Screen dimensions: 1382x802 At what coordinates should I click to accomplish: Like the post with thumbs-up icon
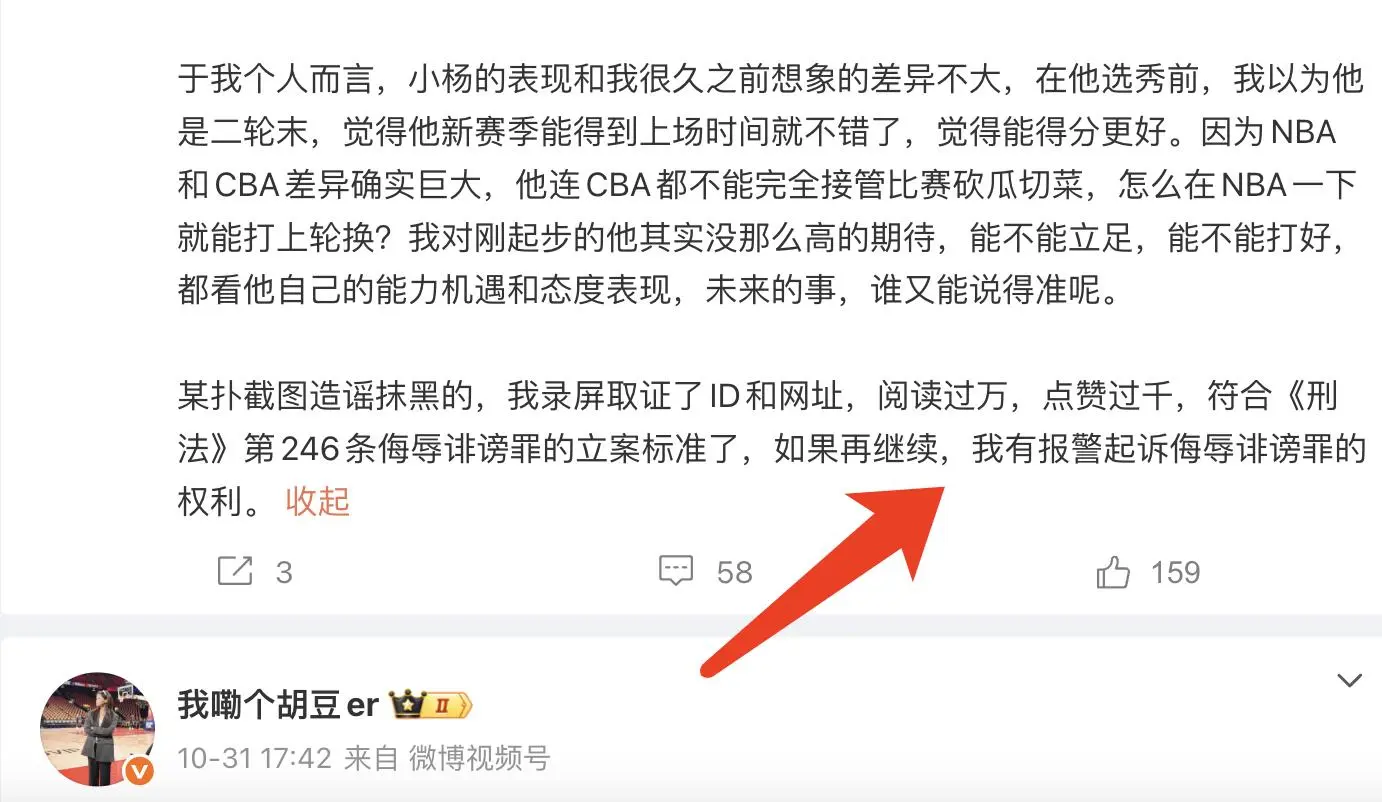[1113, 572]
